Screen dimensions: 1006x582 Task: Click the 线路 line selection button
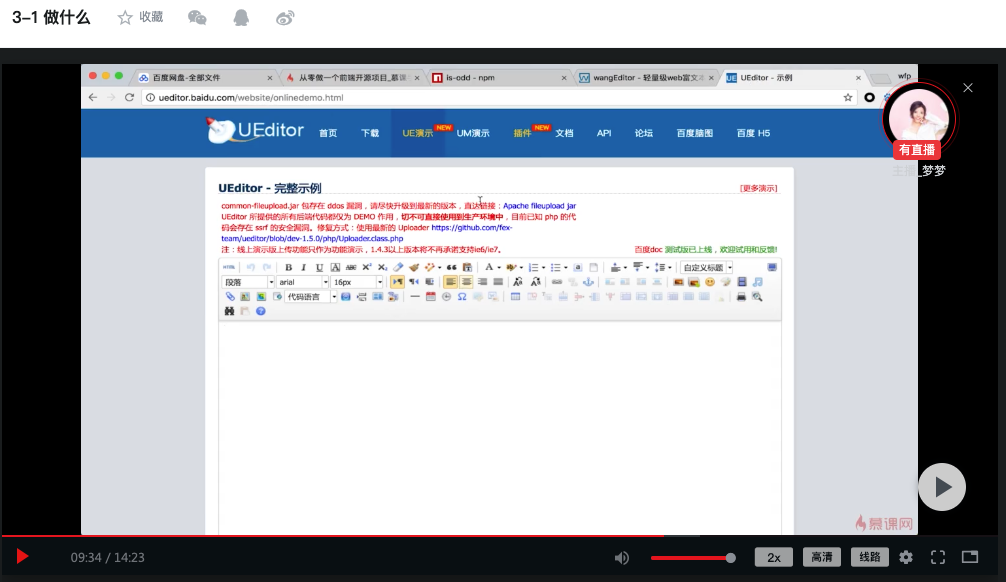pyautogui.click(x=870, y=557)
